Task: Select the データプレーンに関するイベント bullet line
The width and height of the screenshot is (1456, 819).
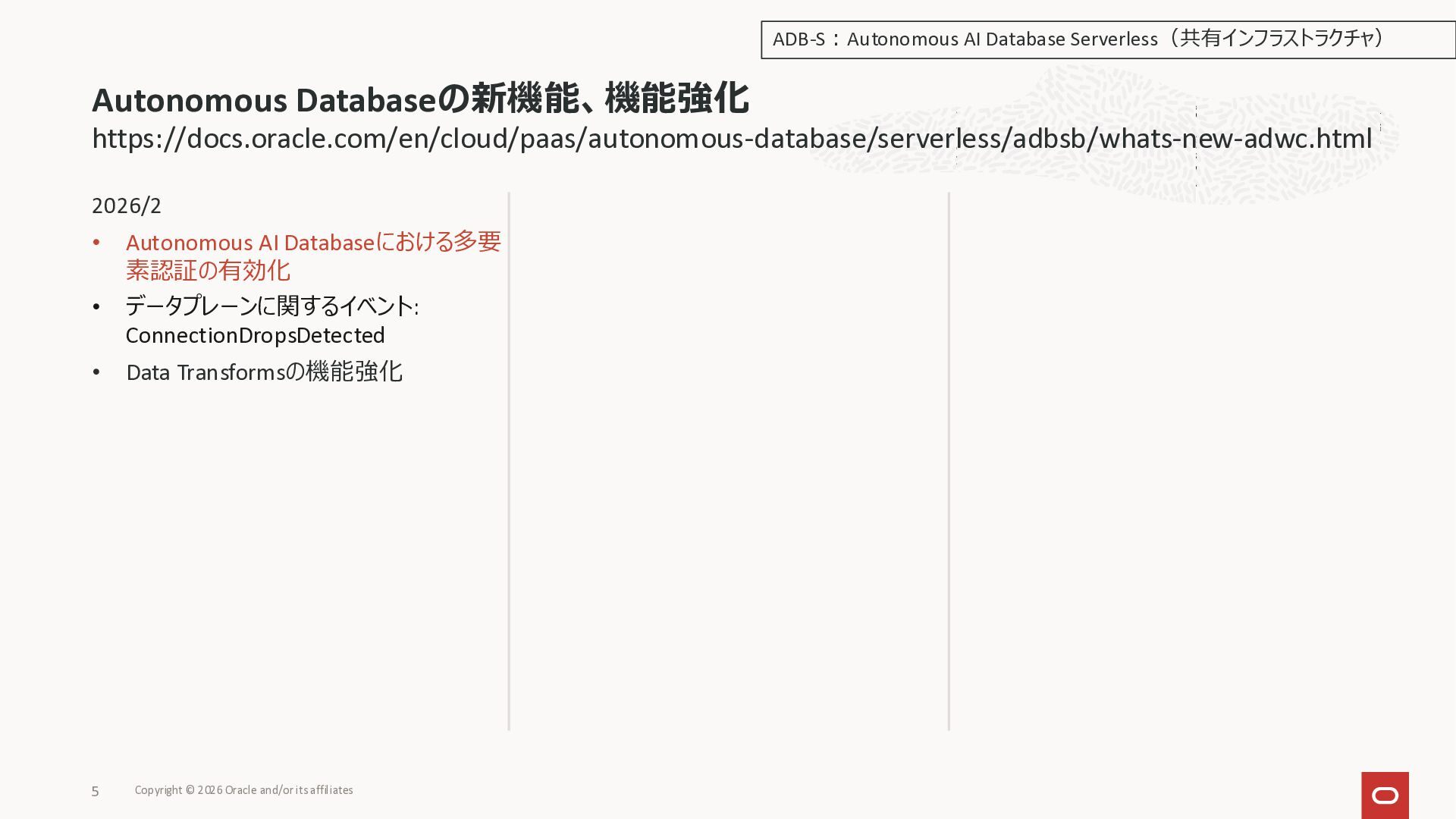Action: (271, 306)
